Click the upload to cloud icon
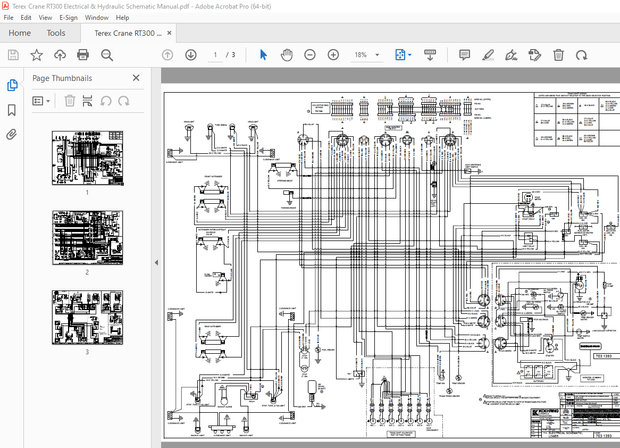The width and height of the screenshot is (620, 448). 60,55
